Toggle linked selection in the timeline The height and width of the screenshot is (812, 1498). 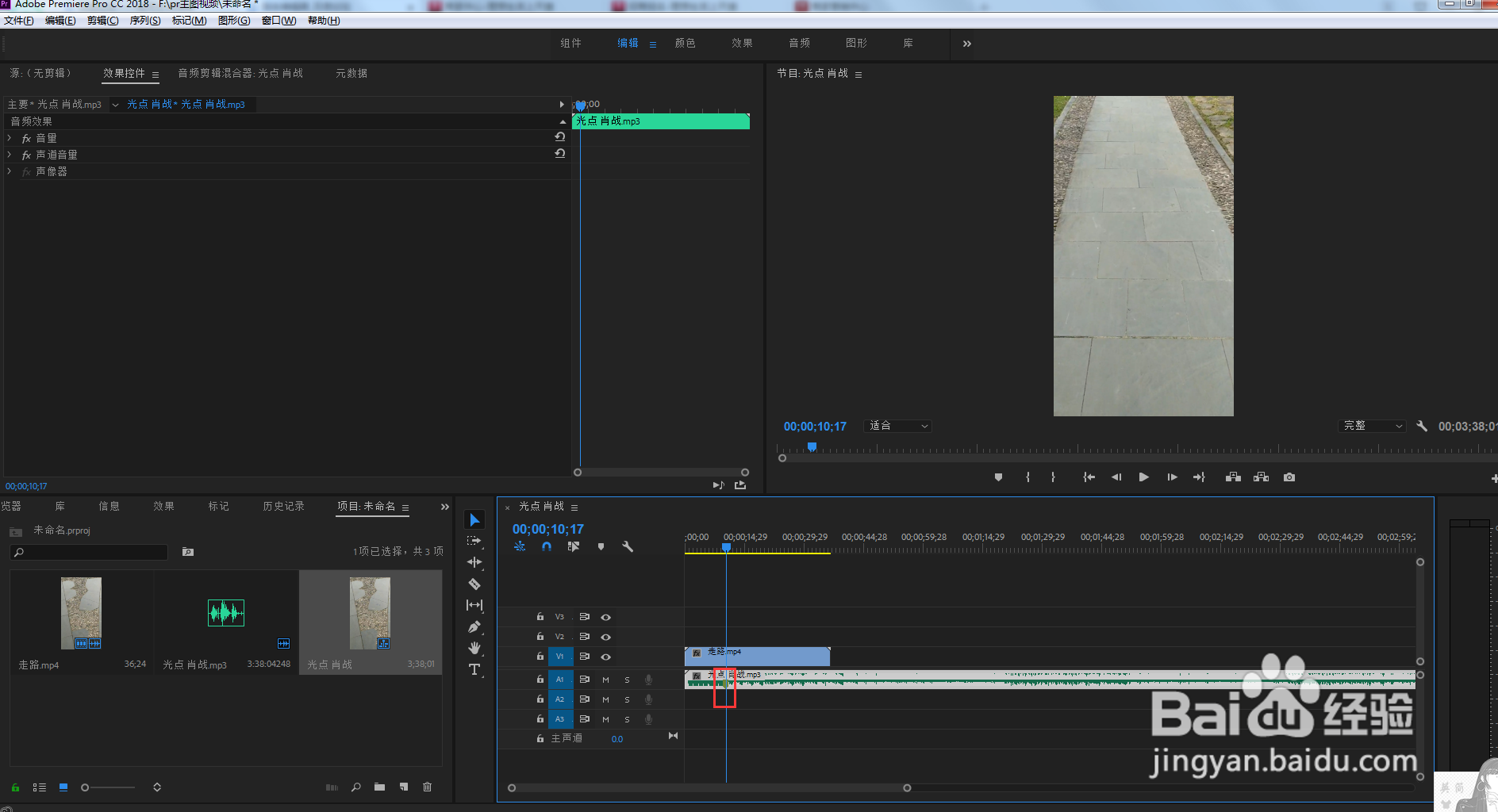[x=574, y=546]
